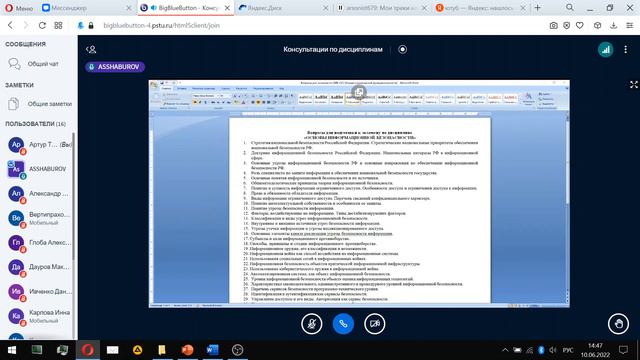640x360 pixels.
Task: Add page to bookmarks heart icon
Action: (x=580, y=25)
